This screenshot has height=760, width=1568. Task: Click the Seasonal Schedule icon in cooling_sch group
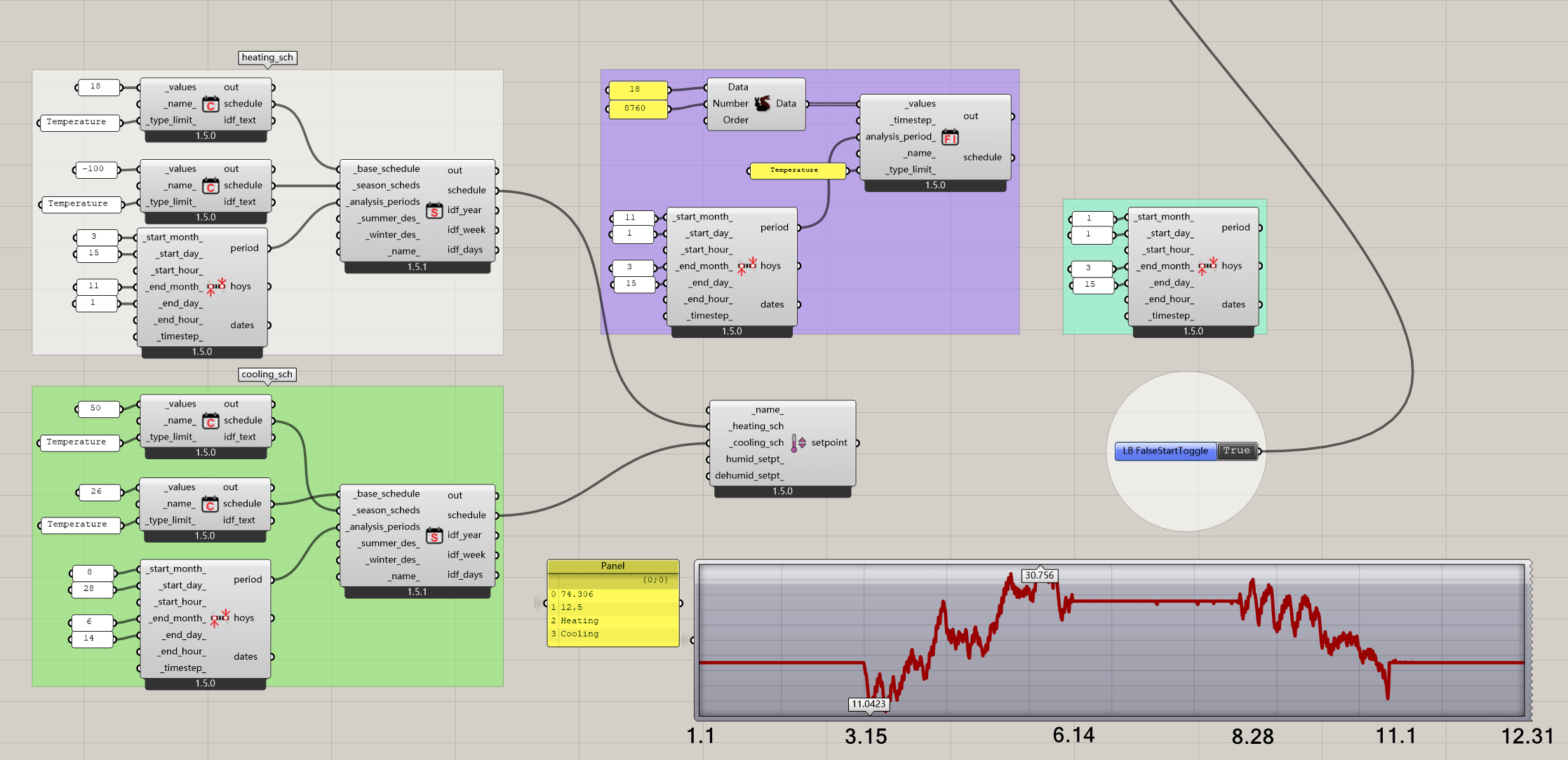[x=434, y=536]
